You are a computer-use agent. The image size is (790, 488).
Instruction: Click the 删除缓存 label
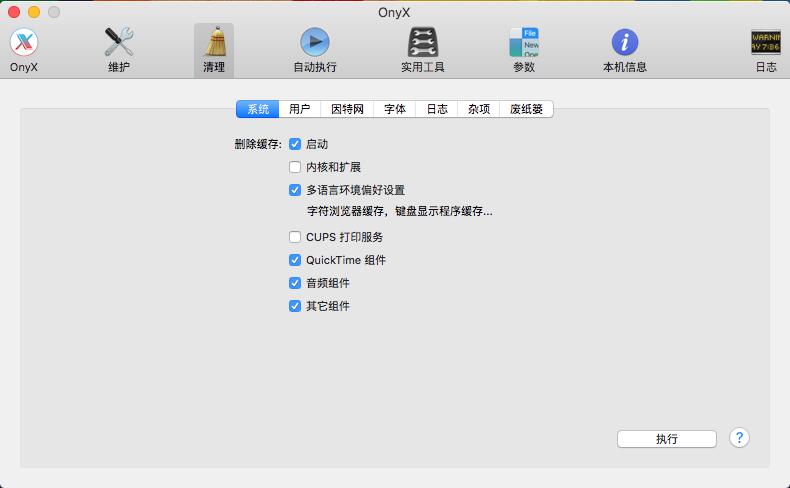pos(258,144)
